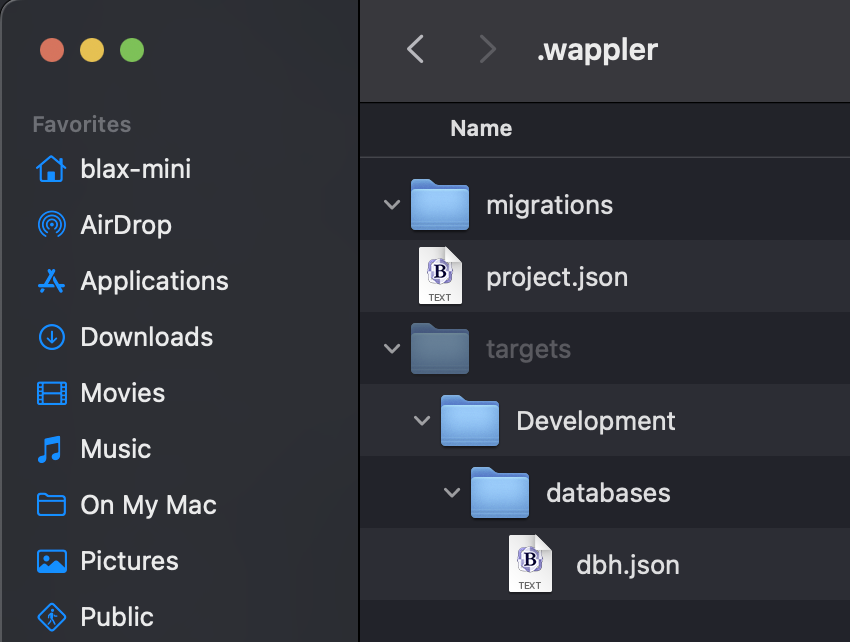Select the targets row name

(528, 350)
